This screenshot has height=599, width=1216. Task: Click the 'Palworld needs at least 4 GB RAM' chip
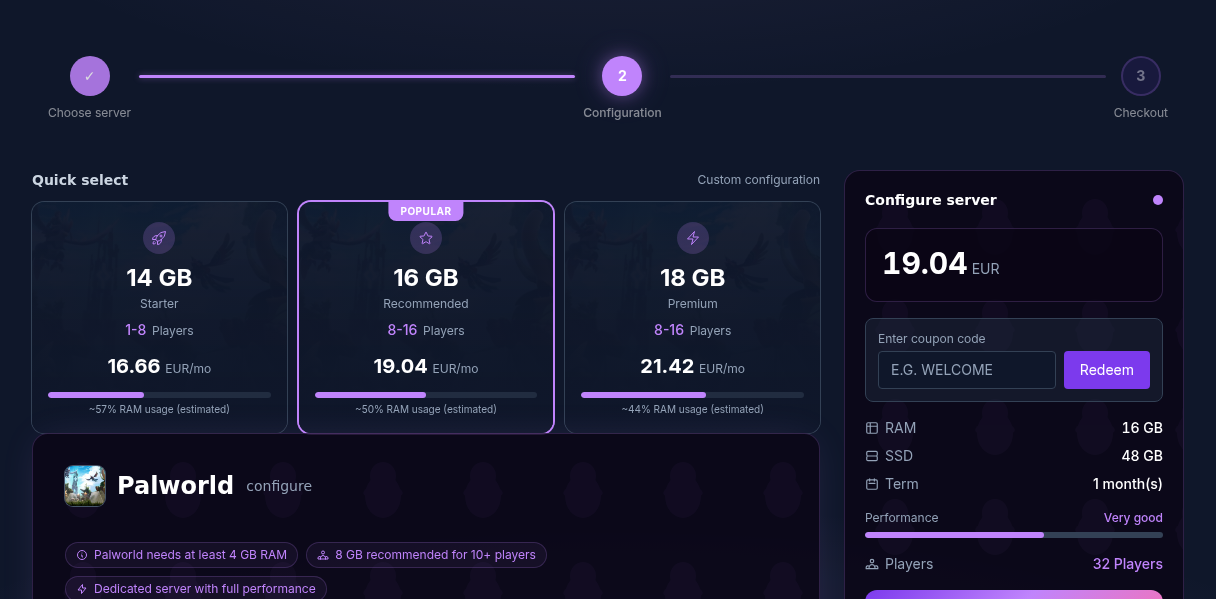(181, 555)
